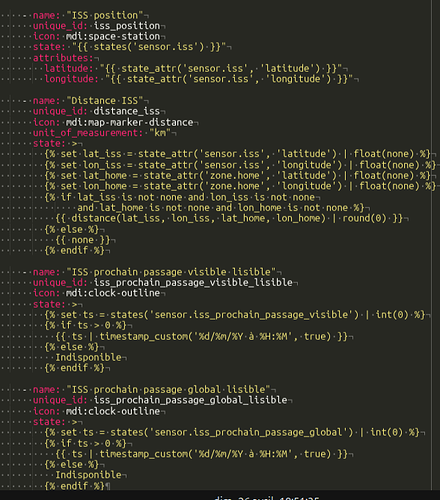Screen dimensions: 440x500
Task: Click the "ISS position" name value
Action: [x=105, y=15]
